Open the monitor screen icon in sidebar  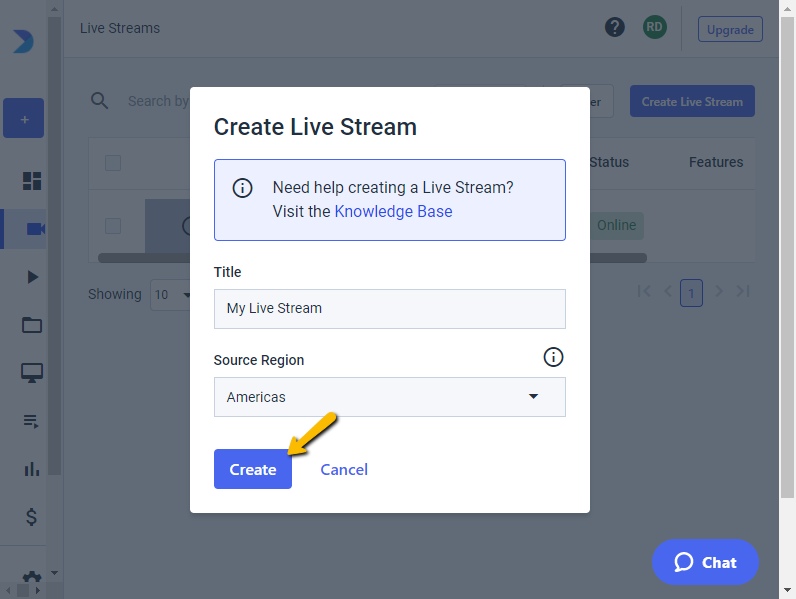[32, 373]
